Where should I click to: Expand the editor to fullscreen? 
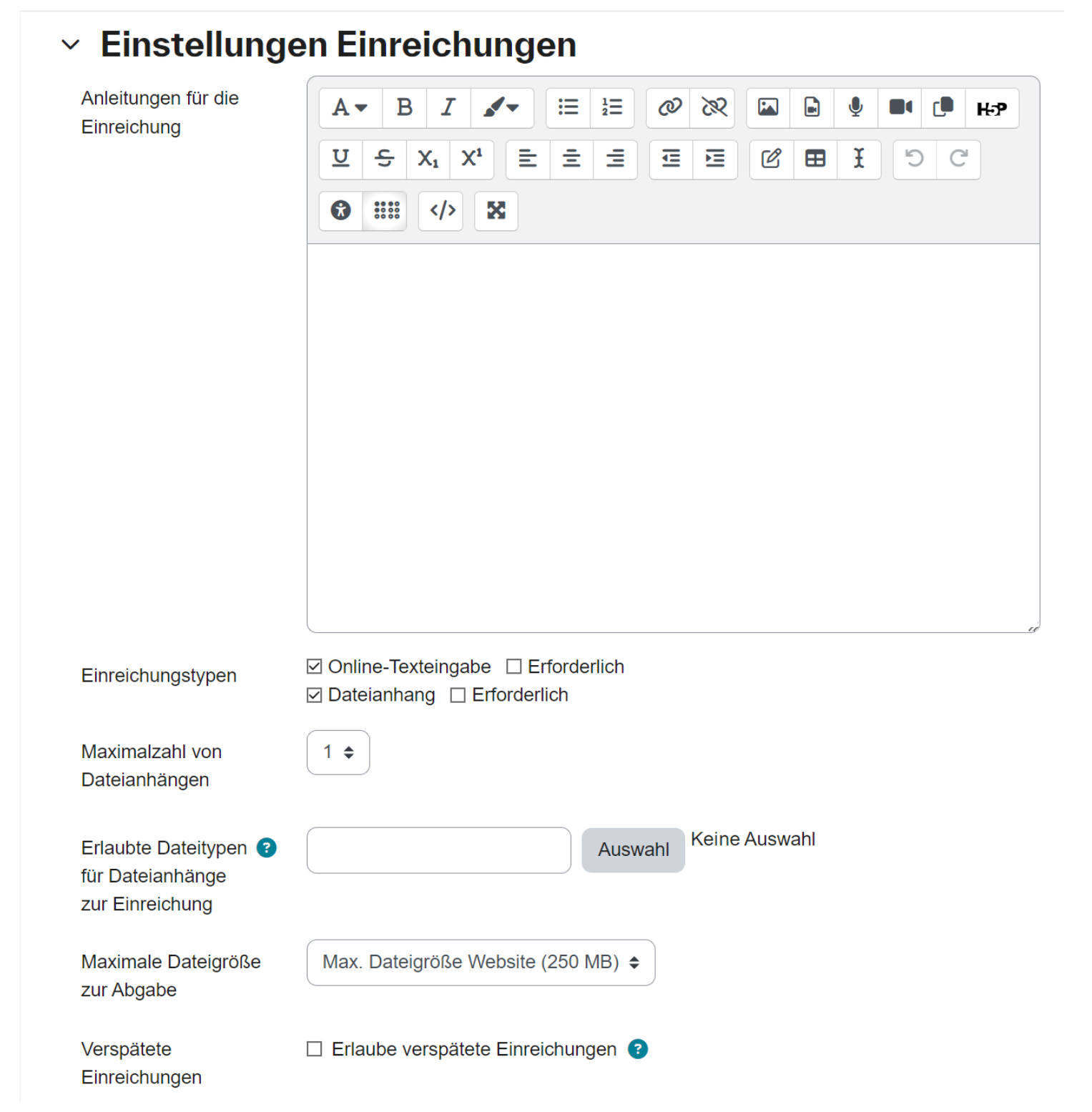click(x=496, y=211)
